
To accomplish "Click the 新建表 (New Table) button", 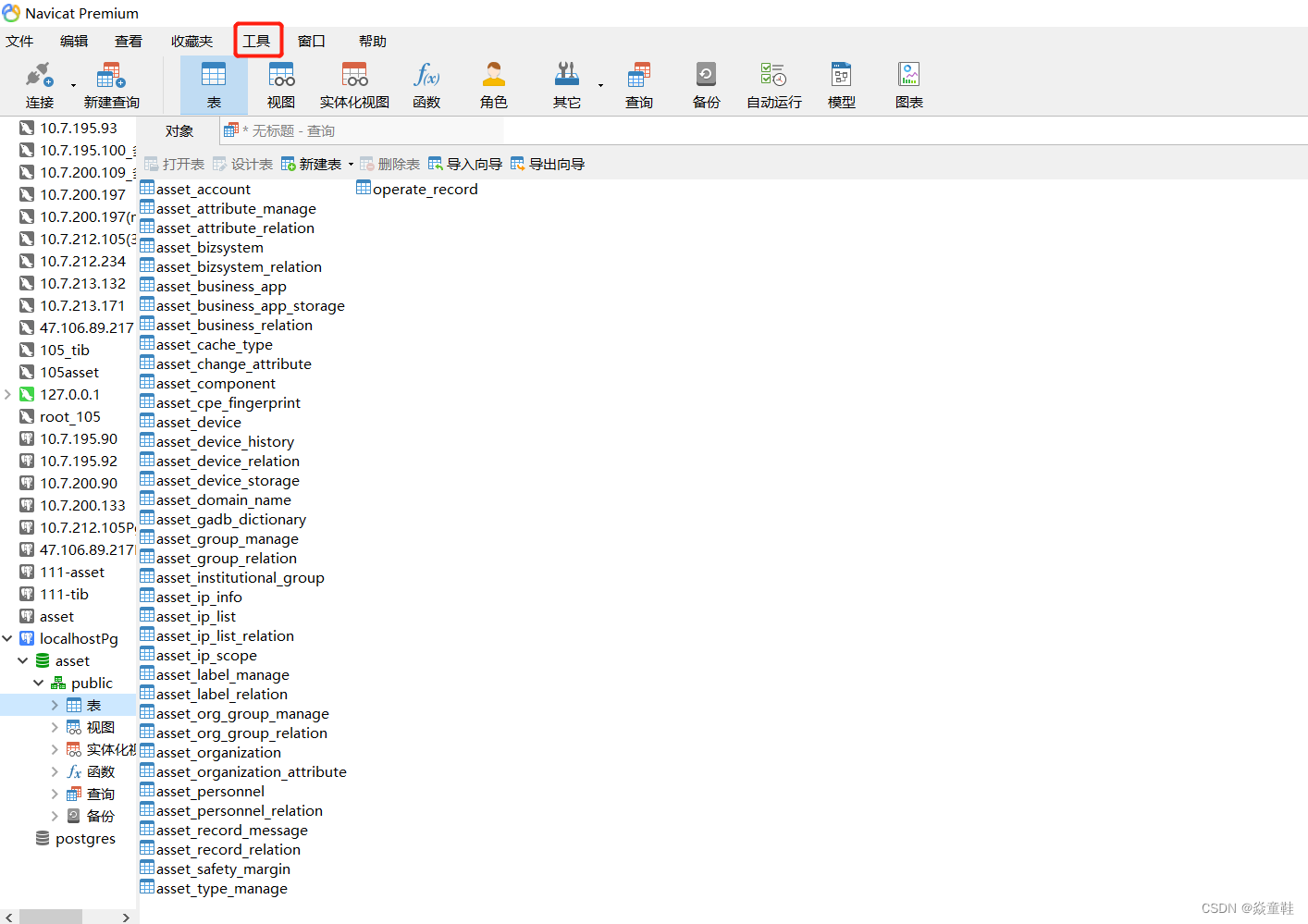I will click(312, 164).
